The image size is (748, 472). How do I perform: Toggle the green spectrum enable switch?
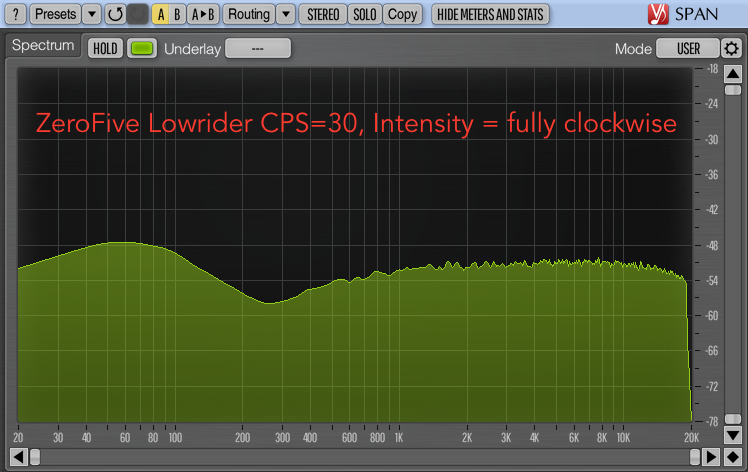point(142,48)
